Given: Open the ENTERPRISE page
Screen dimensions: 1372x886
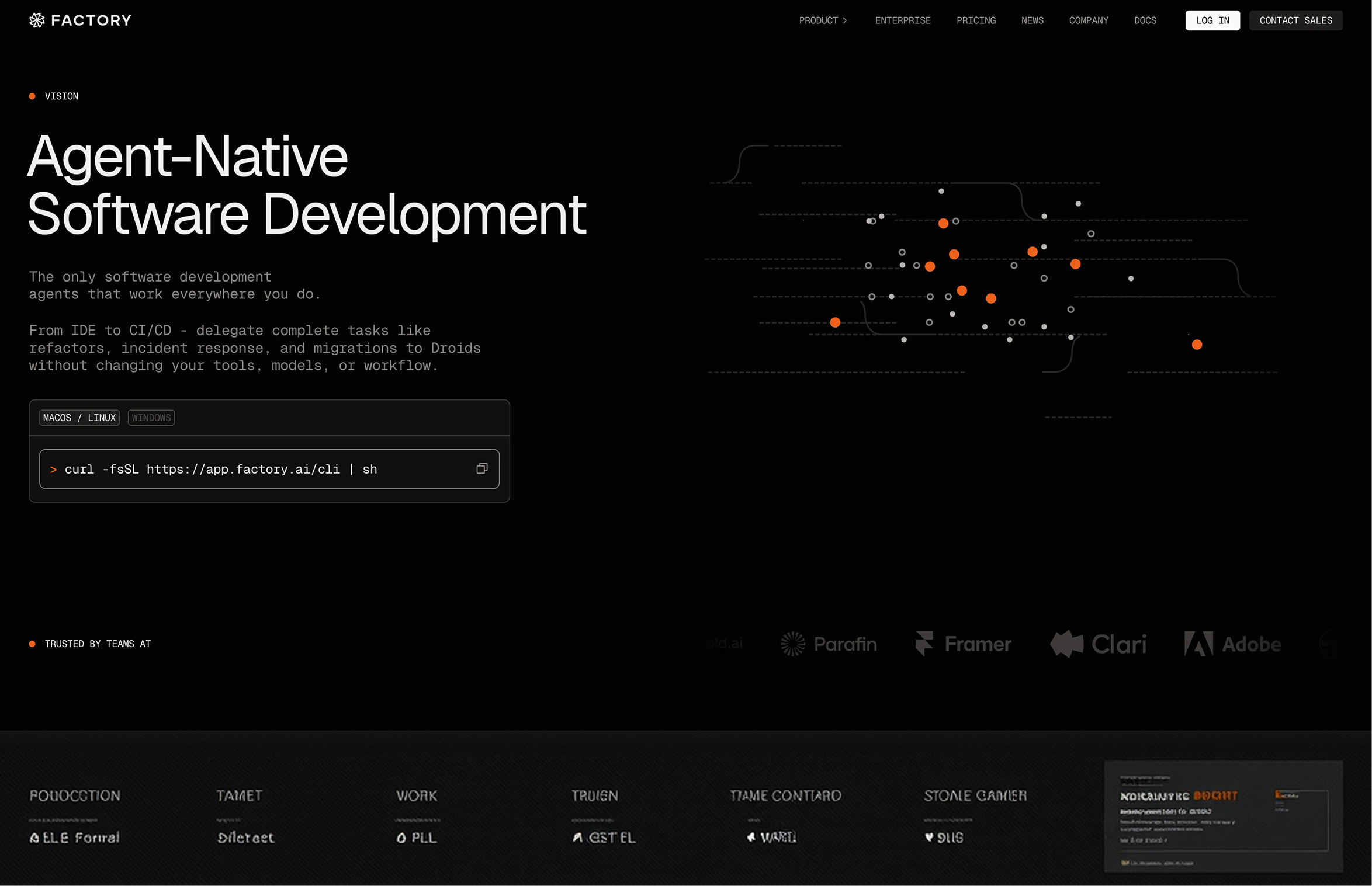Looking at the screenshot, I should point(902,20).
